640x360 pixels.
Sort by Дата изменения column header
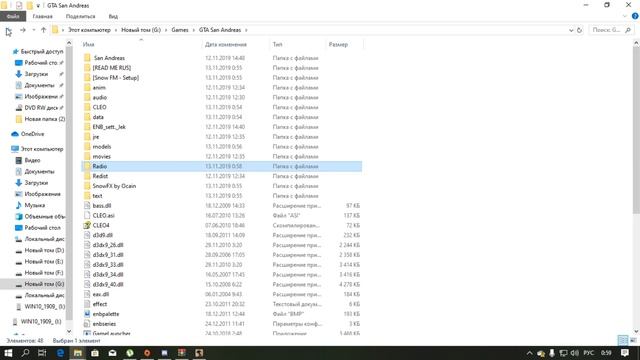226,44
